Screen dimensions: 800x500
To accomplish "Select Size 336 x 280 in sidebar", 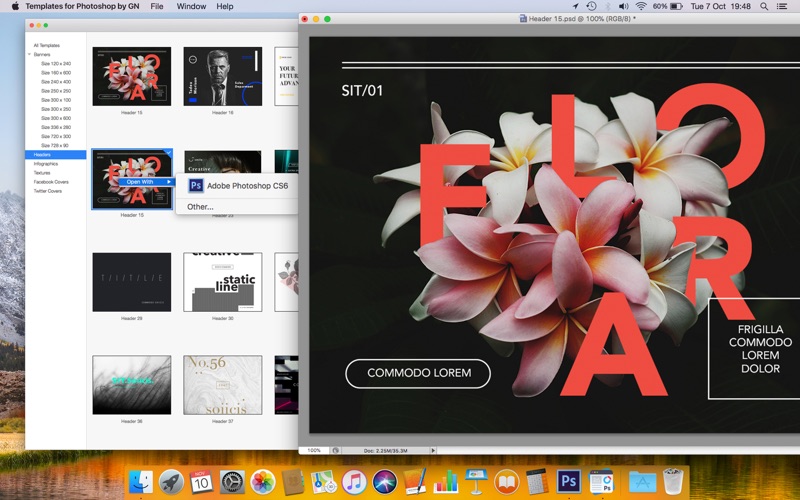I will 56,127.
